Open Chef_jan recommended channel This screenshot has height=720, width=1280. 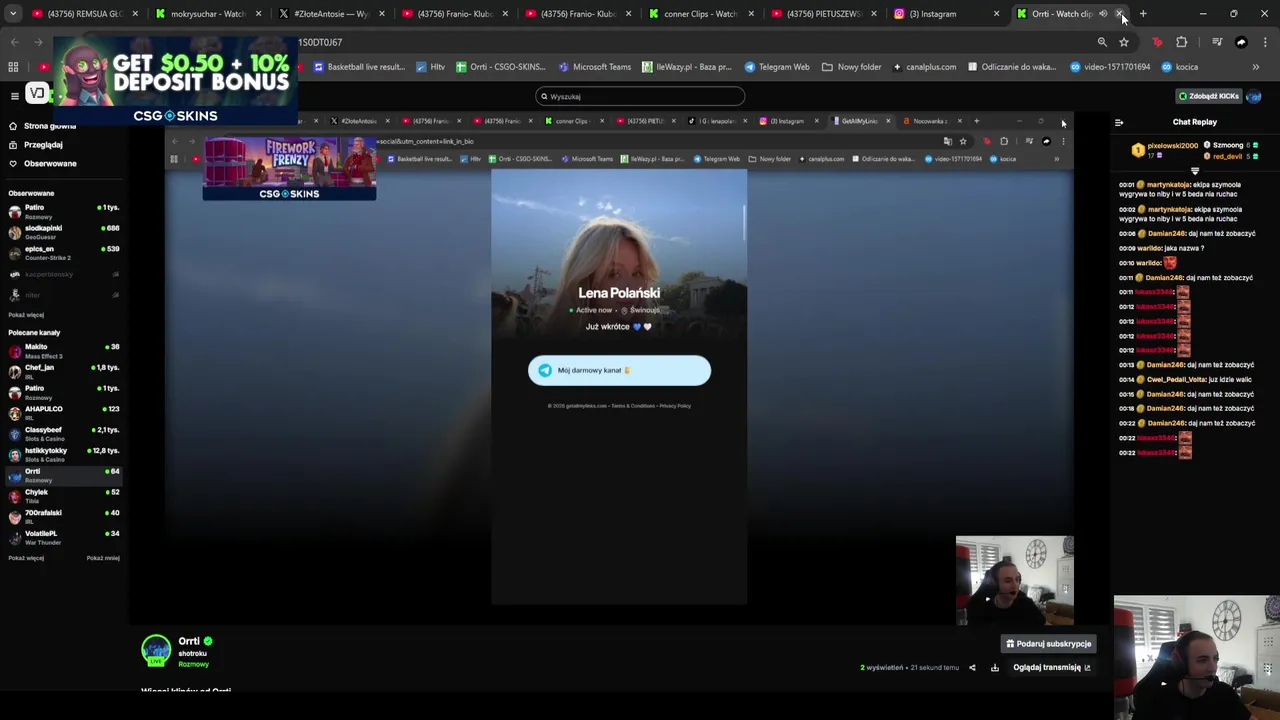tap(63, 371)
